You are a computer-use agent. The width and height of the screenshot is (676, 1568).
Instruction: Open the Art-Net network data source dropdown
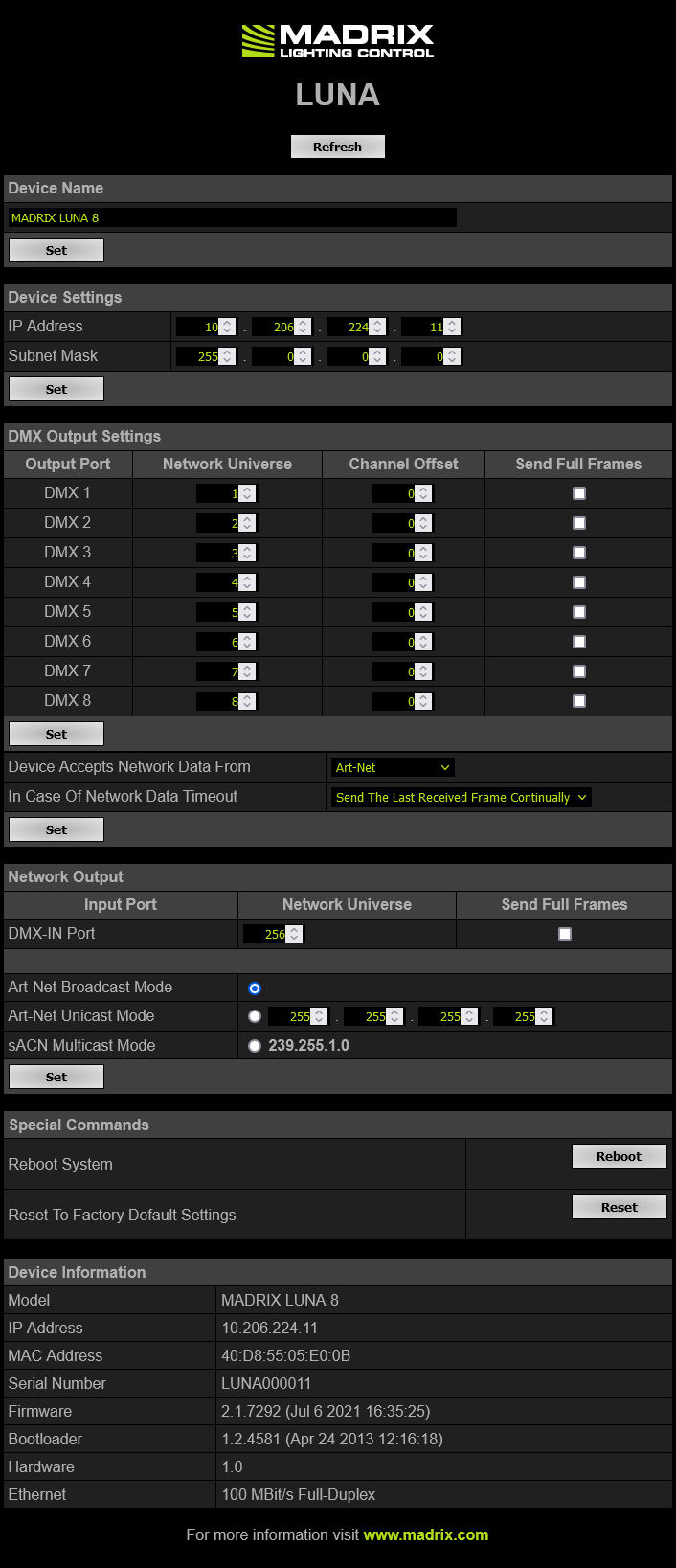point(393,767)
